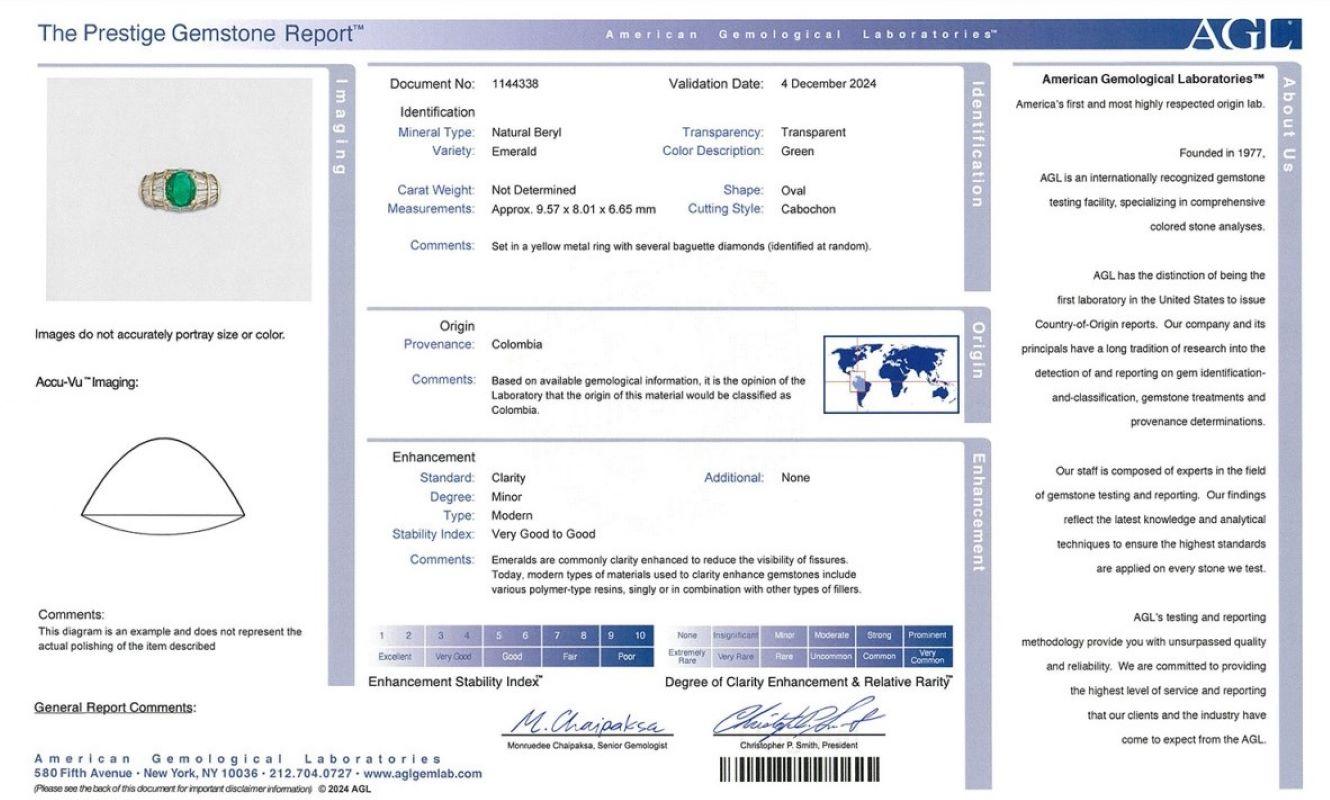
Task: Click the 'Fair' stability scale cell
Action: pos(569,657)
